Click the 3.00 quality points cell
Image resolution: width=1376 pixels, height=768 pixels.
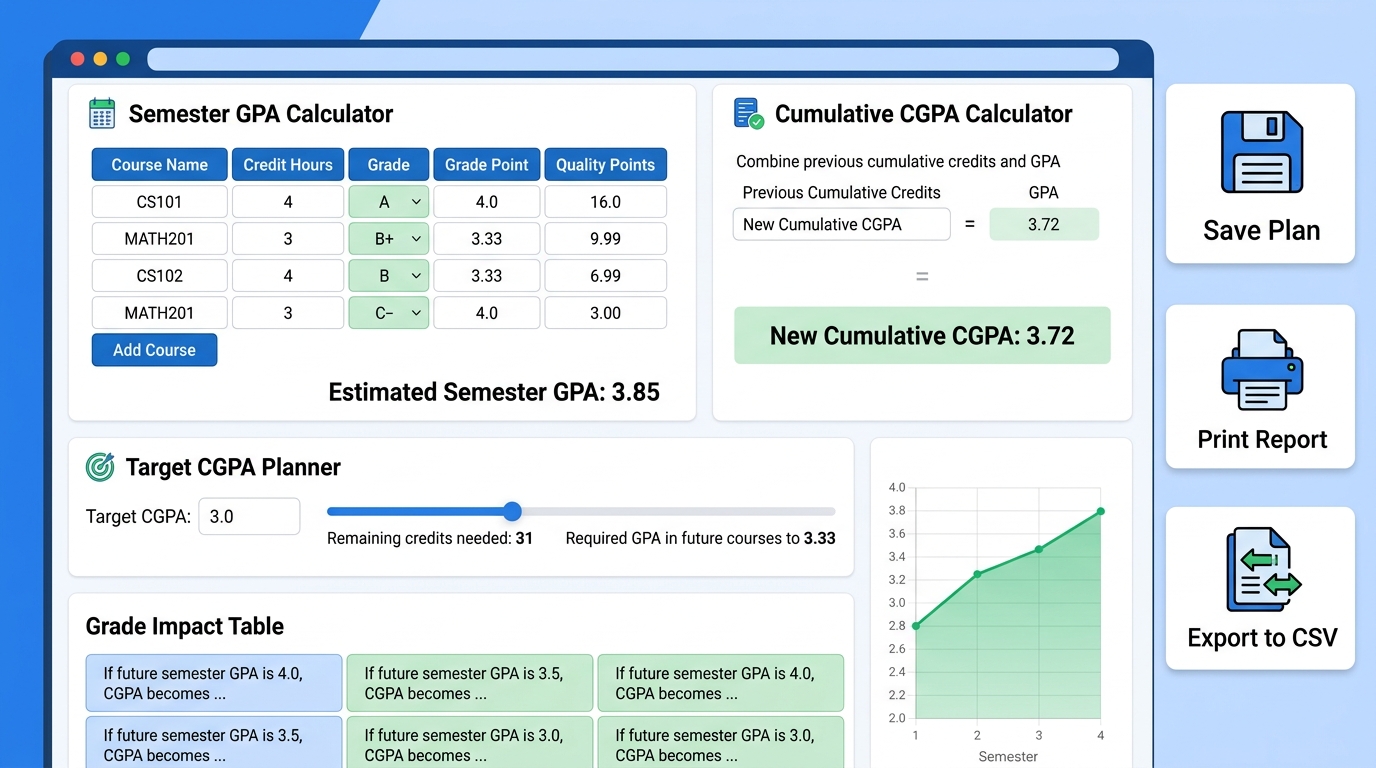605,313
